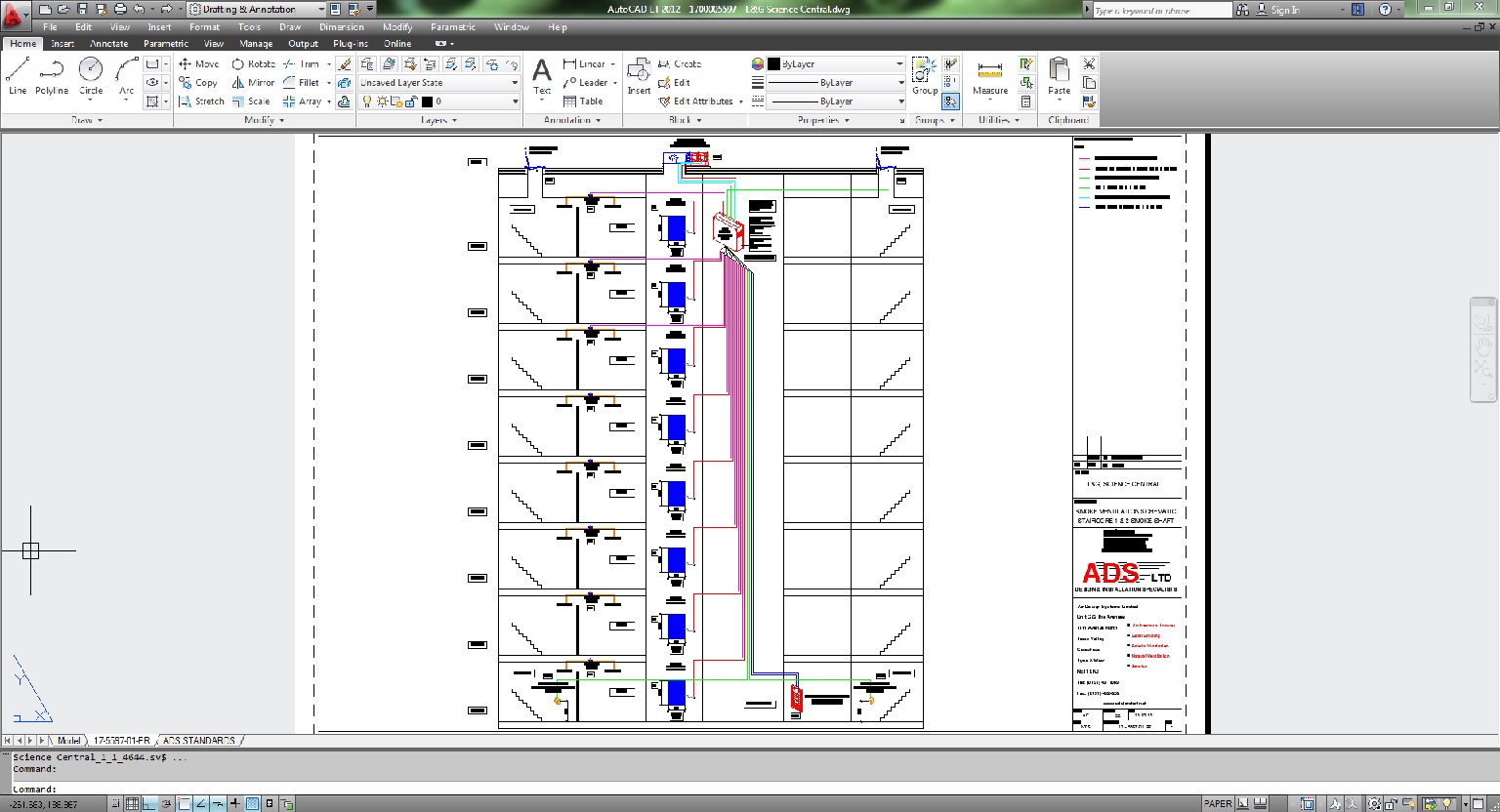Use the Mirror tool
The image size is (1500, 812).
(x=253, y=83)
